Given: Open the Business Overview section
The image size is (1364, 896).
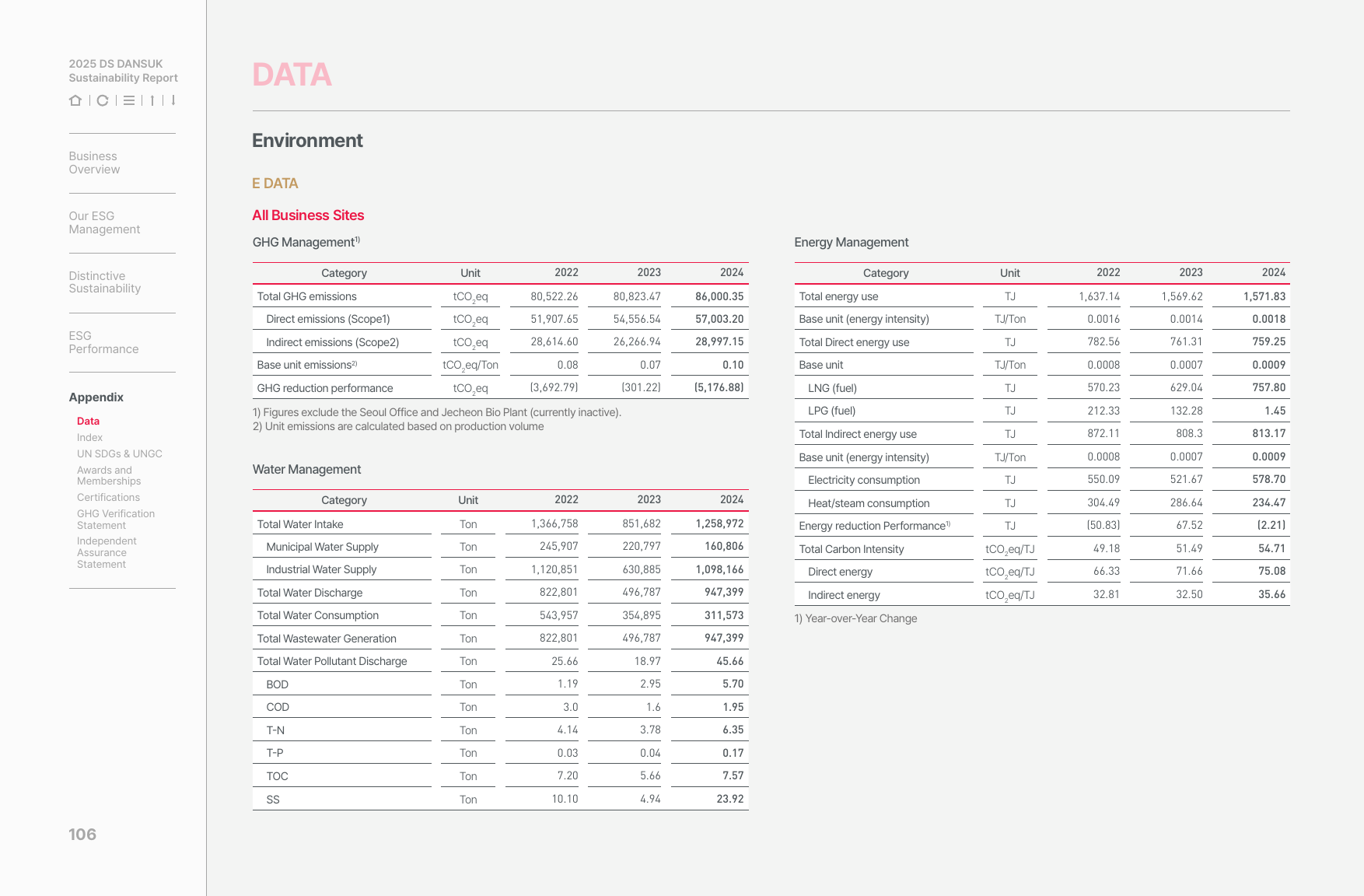Looking at the screenshot, I should [x=94, y=163].
